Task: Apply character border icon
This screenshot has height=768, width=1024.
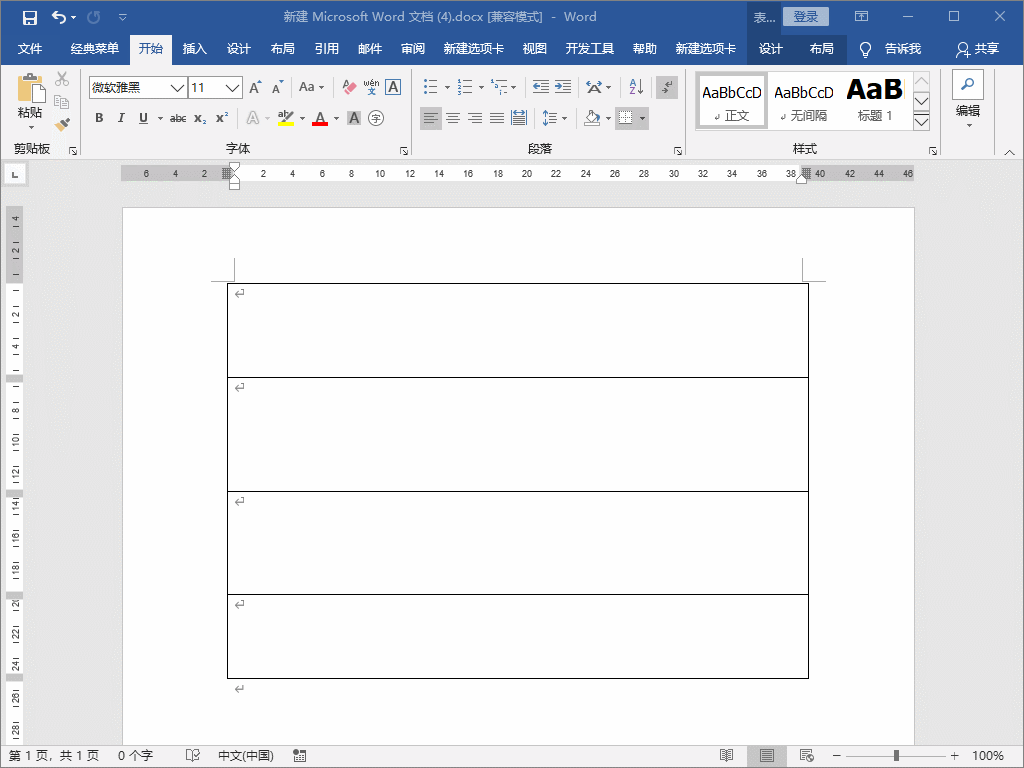Action: tap(393, 87)
